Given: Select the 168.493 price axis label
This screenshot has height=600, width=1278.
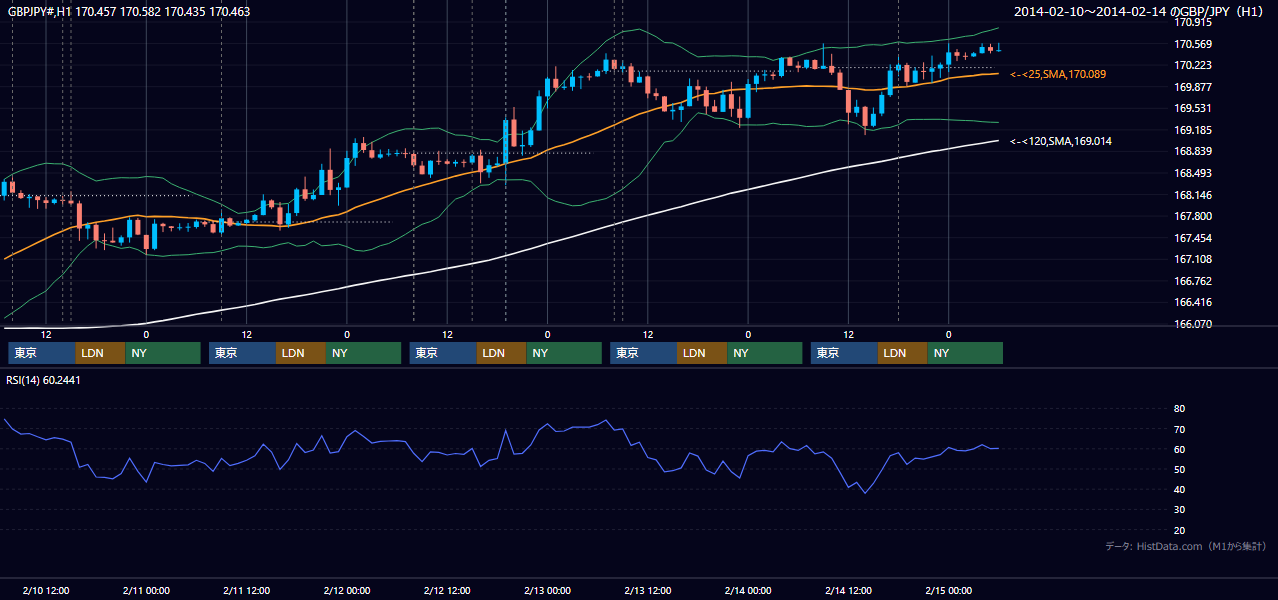Looking at the screenshot, I should [x=1193, y=173].
